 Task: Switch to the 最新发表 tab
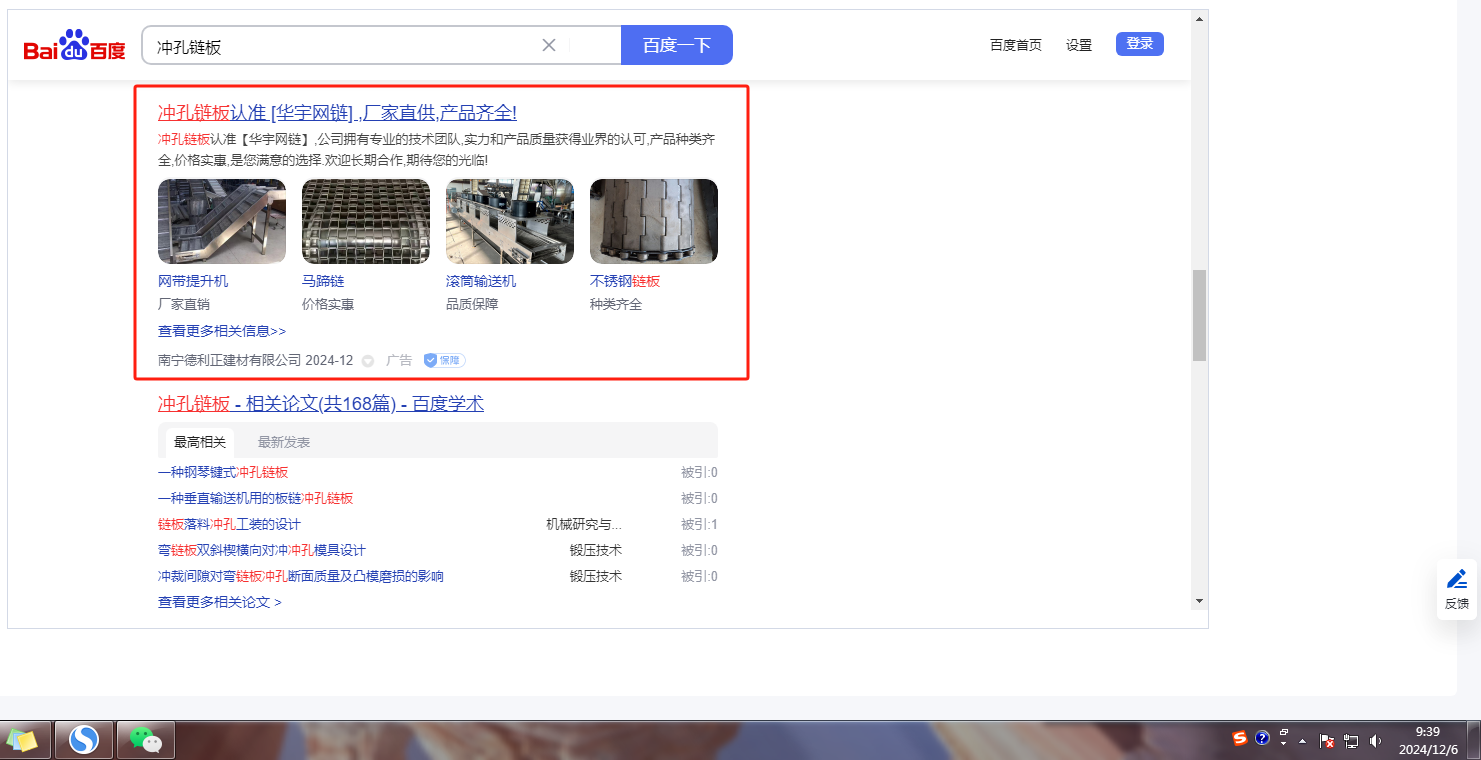(284, 442)
